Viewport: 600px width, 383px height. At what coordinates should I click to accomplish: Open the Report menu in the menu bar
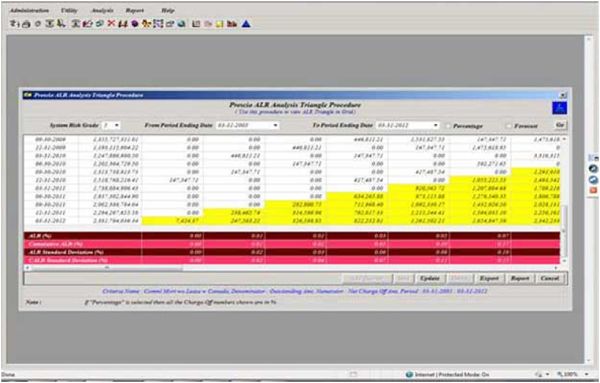coord(135,10)
